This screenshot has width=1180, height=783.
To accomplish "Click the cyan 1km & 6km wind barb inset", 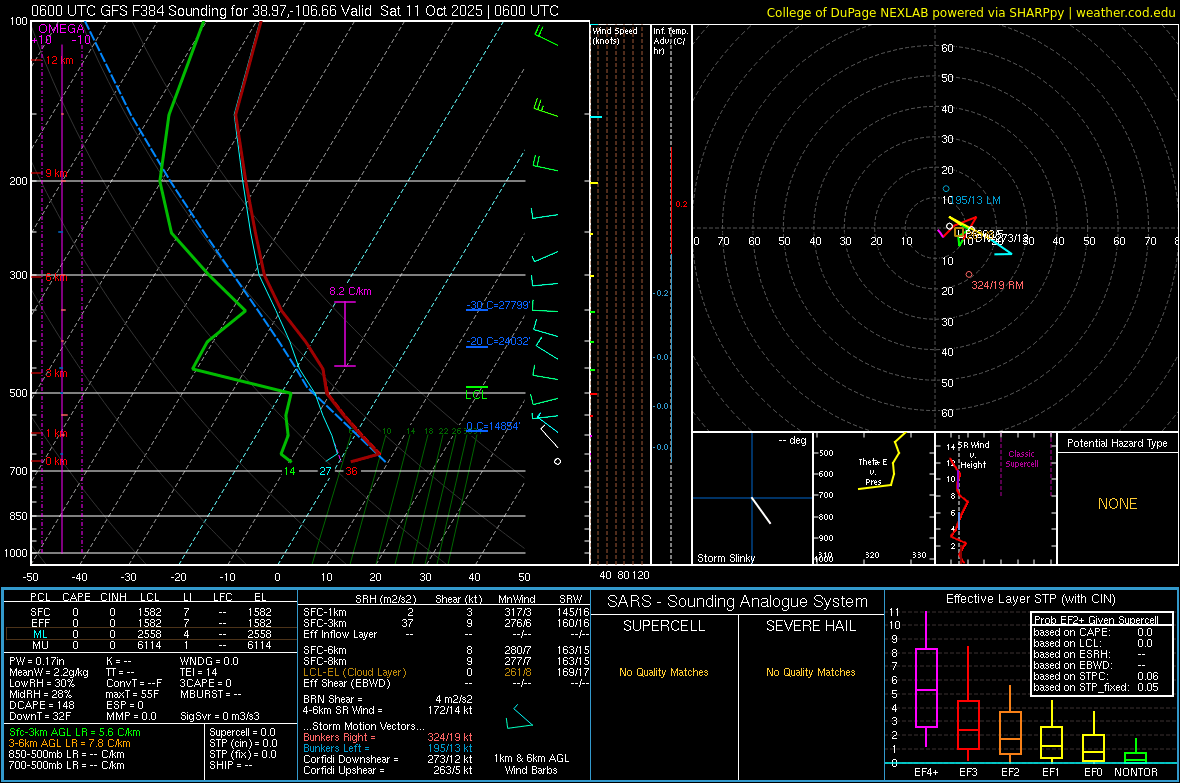I will coord(519,717).
